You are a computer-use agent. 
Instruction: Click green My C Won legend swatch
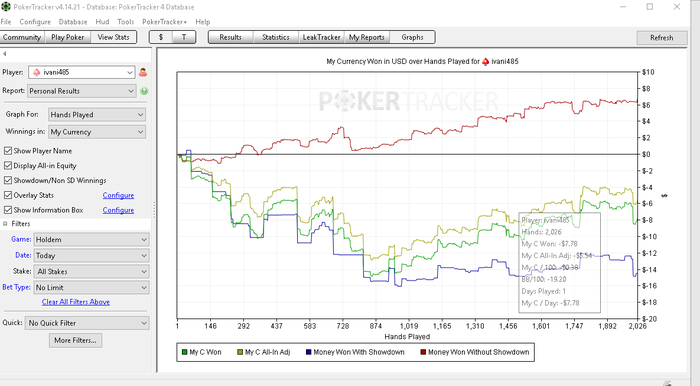[184, 352]
